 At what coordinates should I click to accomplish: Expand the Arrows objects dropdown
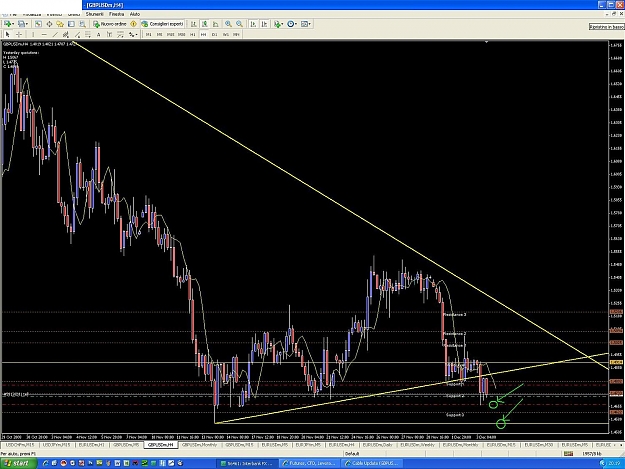(136, 34)
